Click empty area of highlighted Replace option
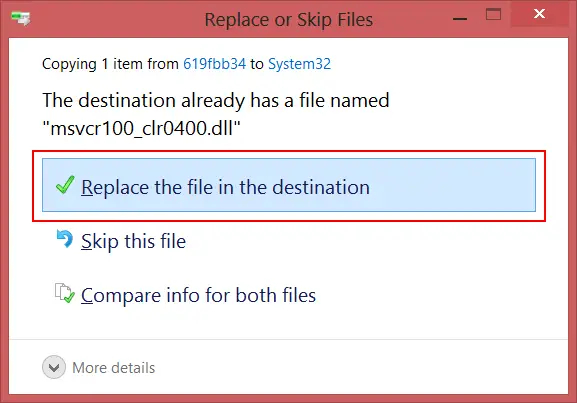The width and height of the screenshot is (577, 403). pyautogui.click(x=453, y=185)
